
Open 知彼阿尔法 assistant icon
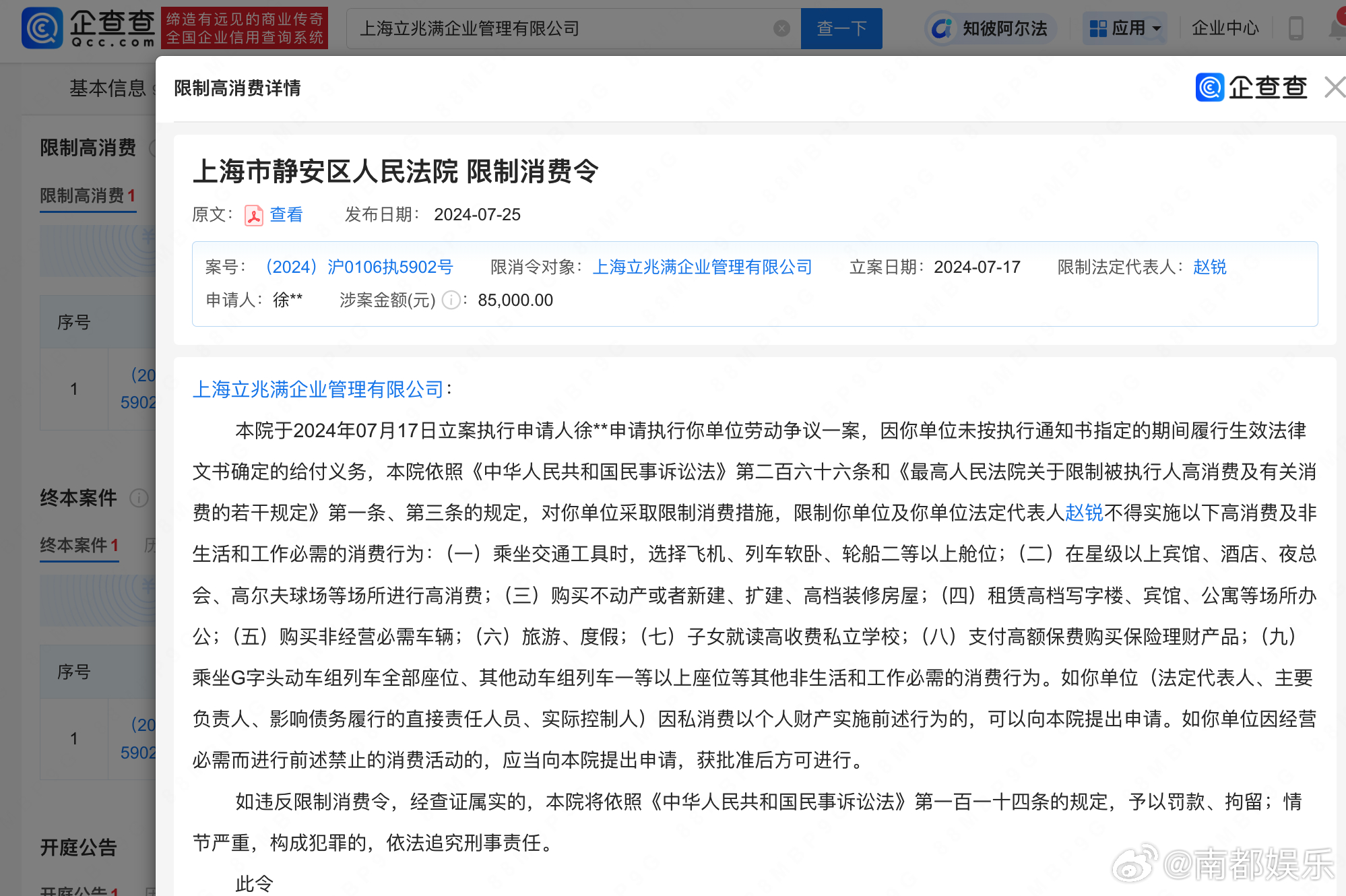click(942, 28)
